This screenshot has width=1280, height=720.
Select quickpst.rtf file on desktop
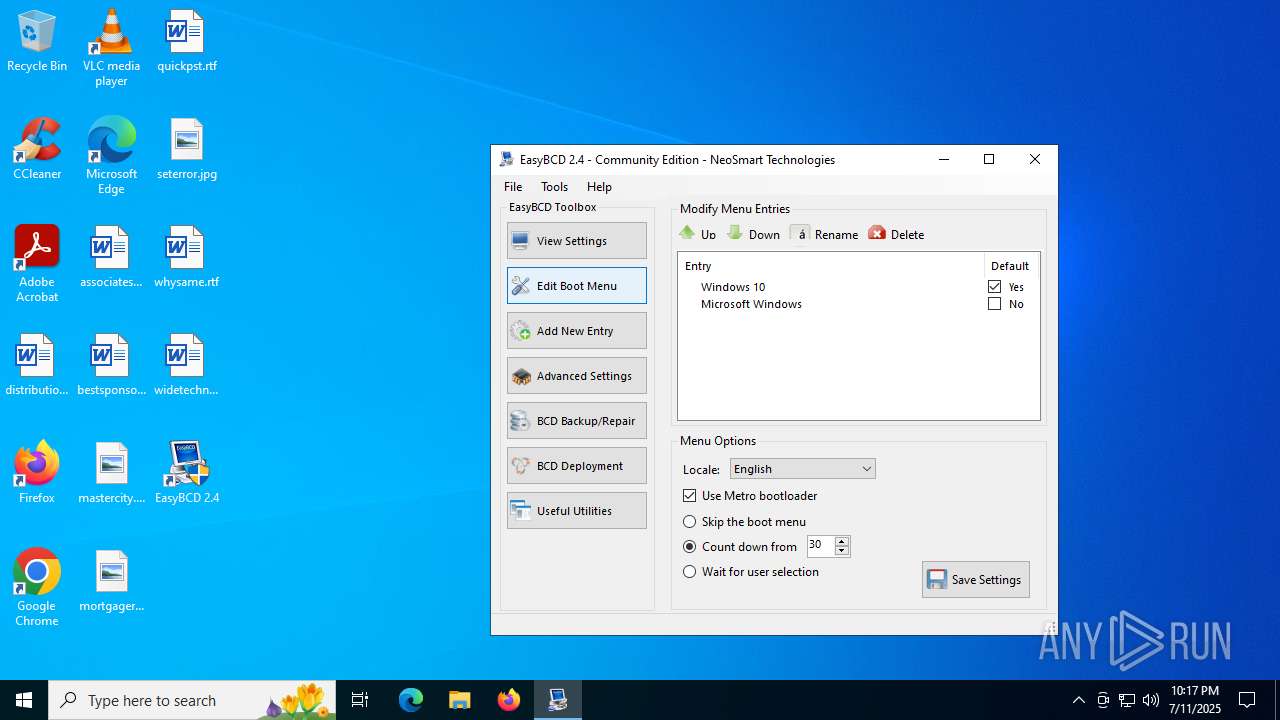click(187, 41)
